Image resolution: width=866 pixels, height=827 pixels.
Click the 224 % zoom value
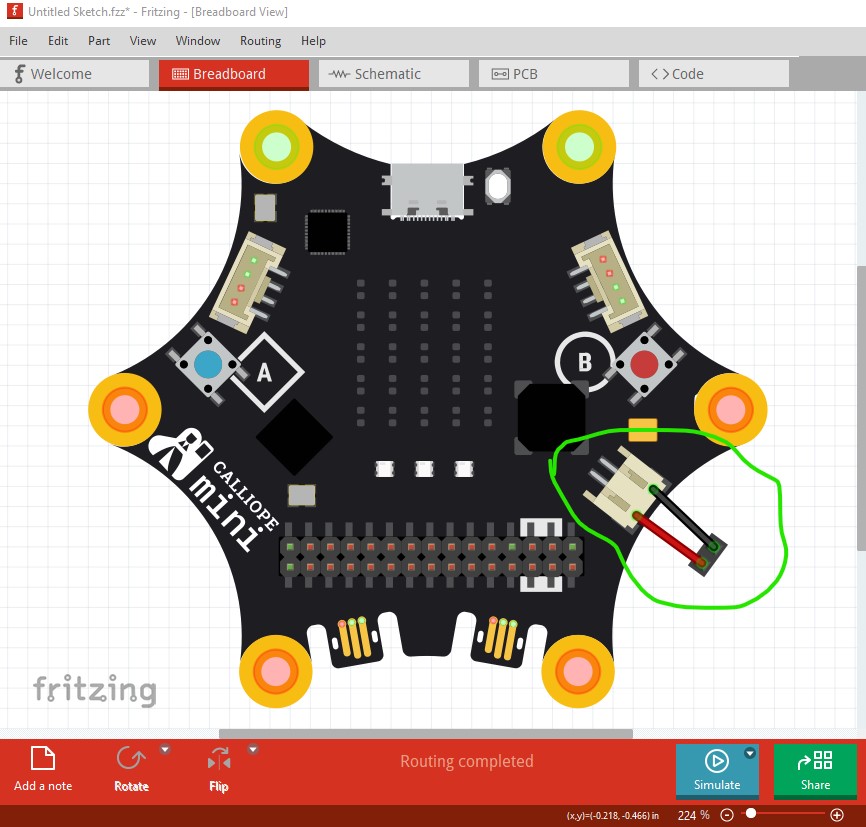tap(693, 815)
